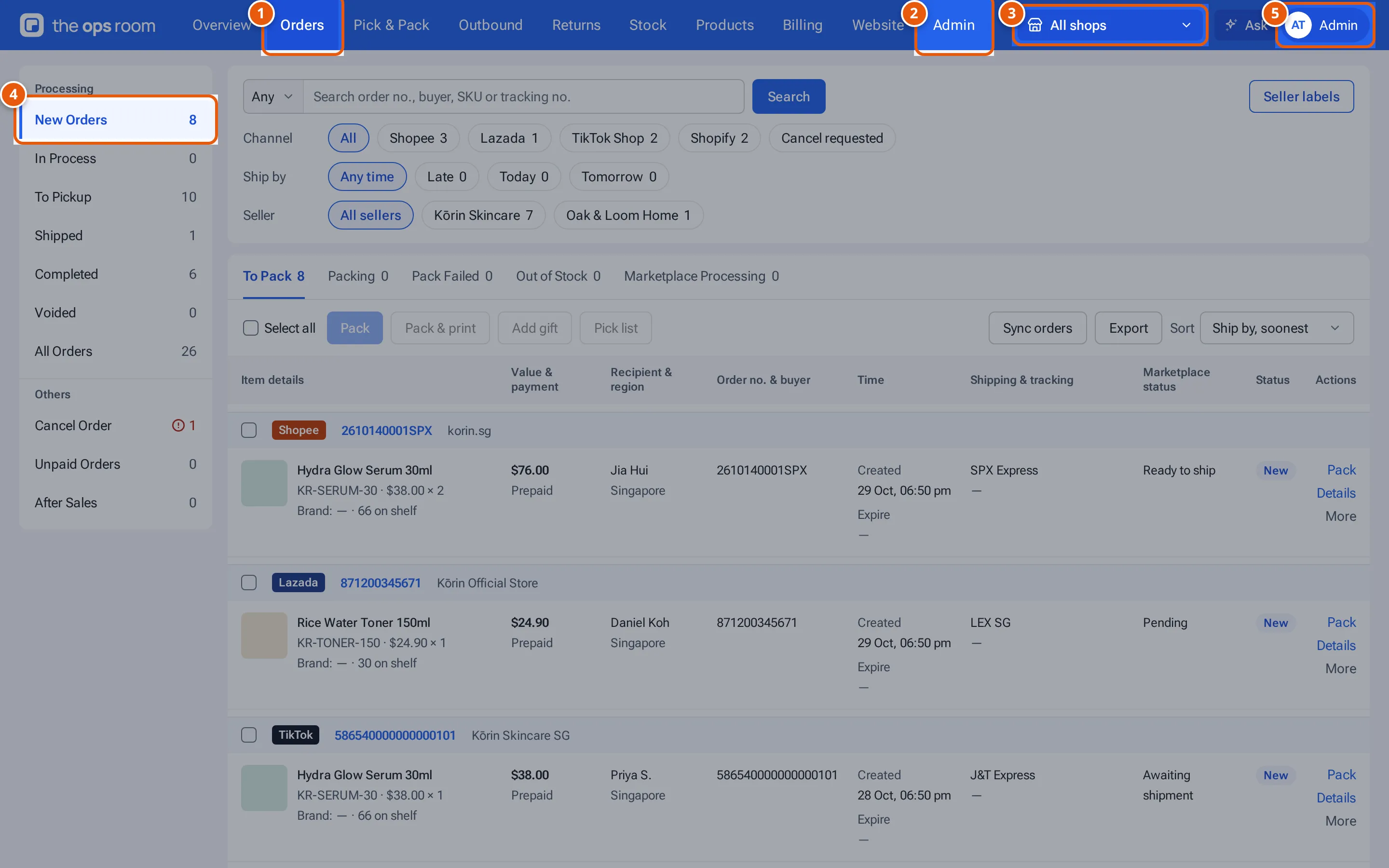Filter channel by Cancel requested chip
The width and height of the screenshot is (1389, 868).
[x=831, y=138]
